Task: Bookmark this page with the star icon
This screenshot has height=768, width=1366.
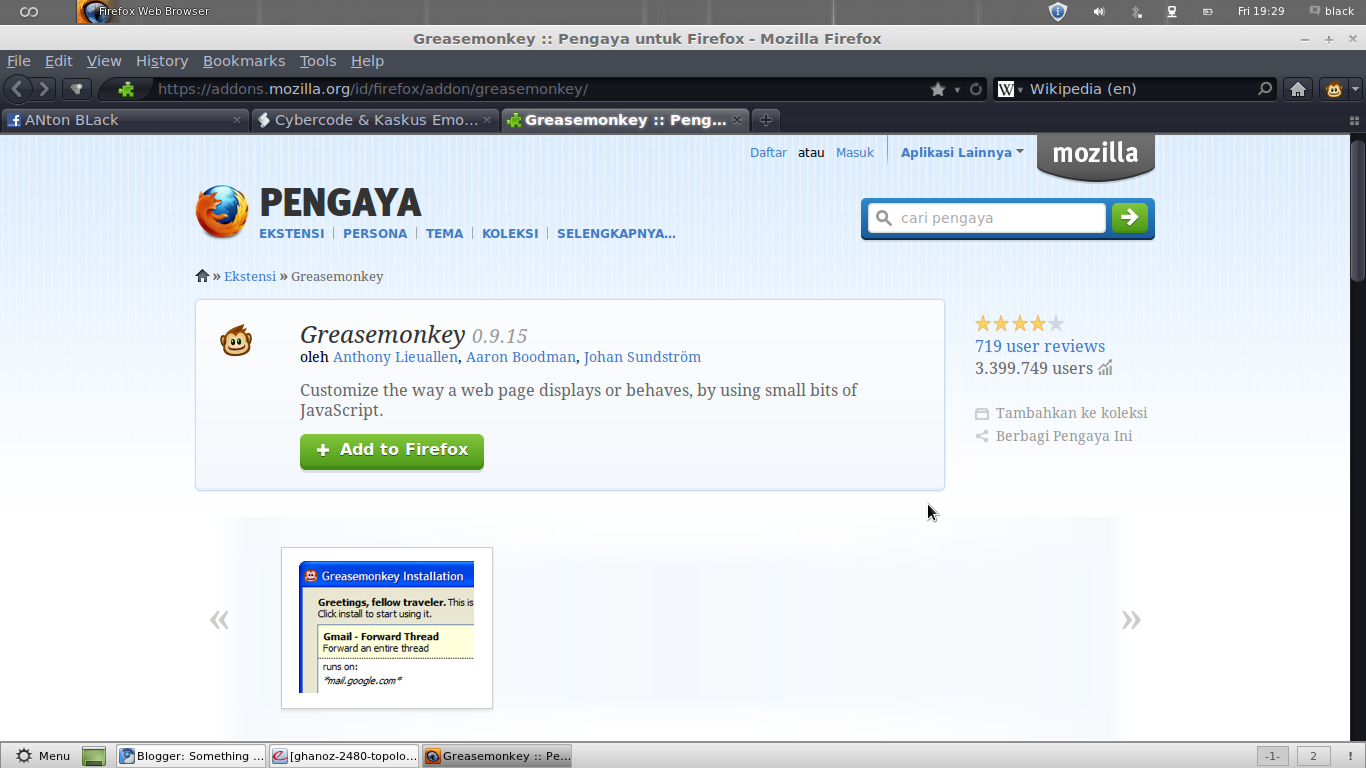Action: [938, 89]
